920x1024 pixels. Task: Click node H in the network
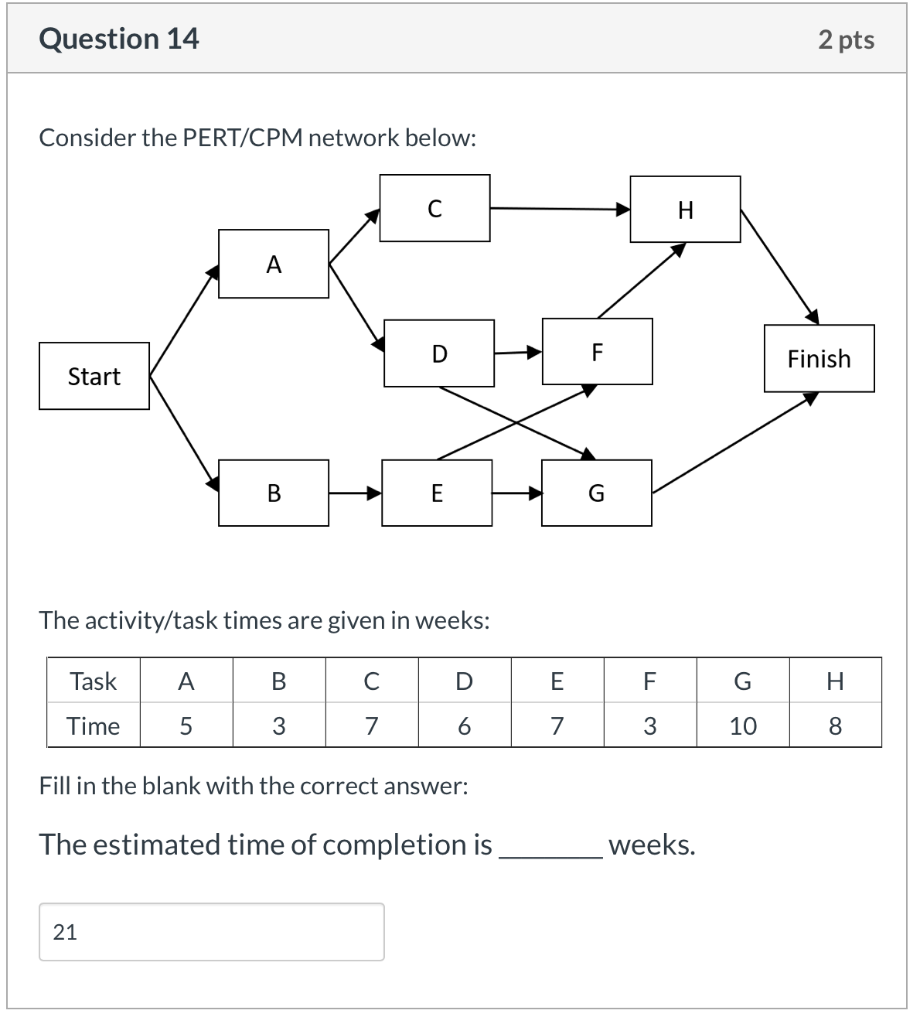click(x=684, y=210)
